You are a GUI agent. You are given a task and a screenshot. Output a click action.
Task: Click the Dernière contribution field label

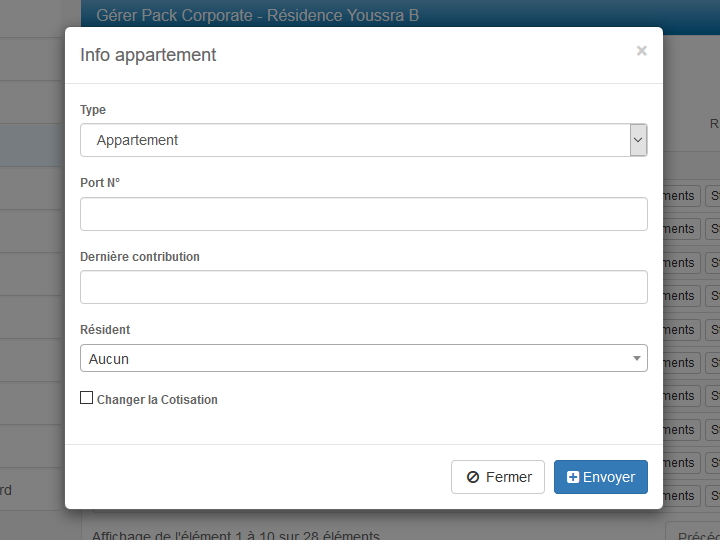coord(140,257)
